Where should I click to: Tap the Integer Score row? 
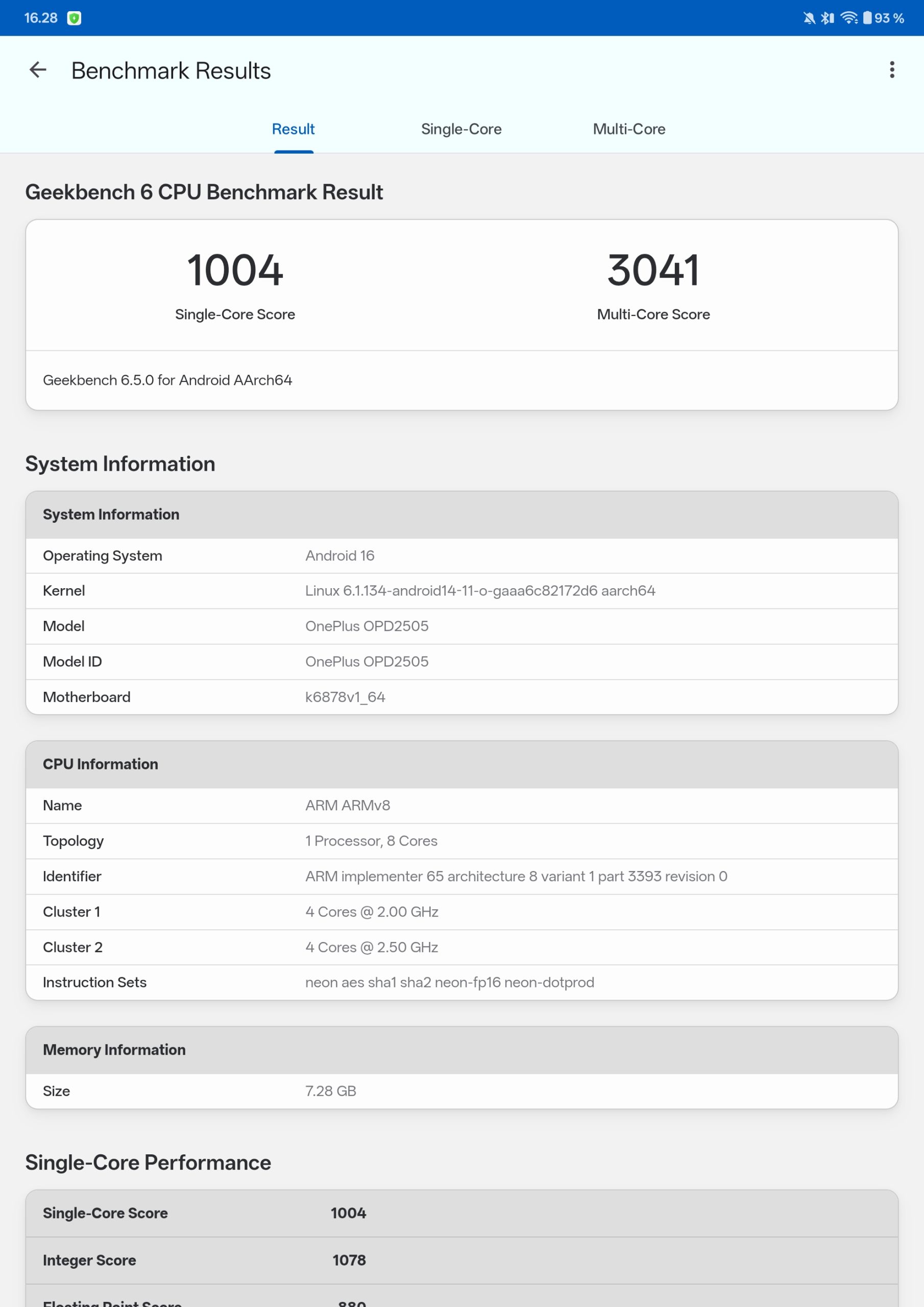pos(461,1261)
